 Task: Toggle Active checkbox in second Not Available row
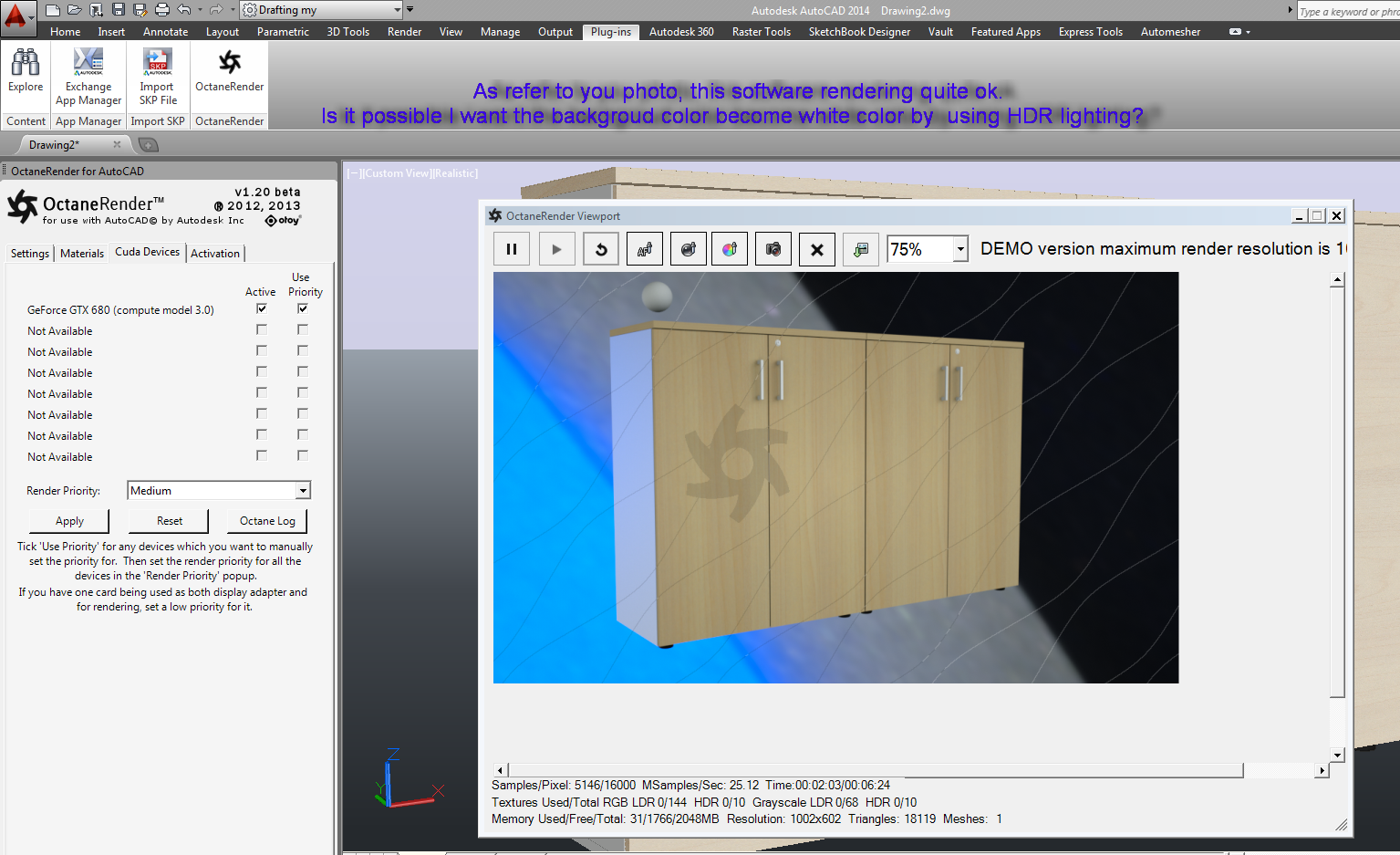pyautogui.click(x=262, y=350)
